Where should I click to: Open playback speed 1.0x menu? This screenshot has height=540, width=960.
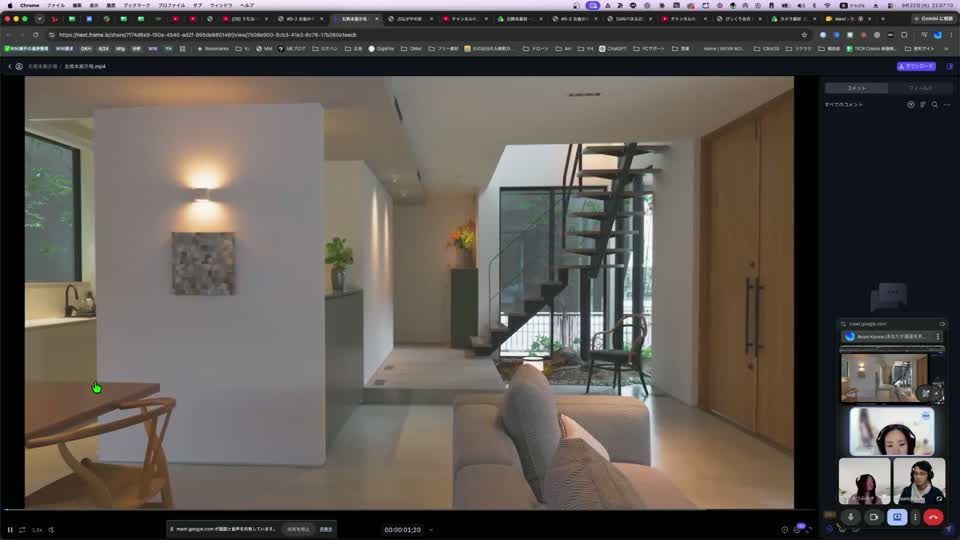[x=37, y=530]
